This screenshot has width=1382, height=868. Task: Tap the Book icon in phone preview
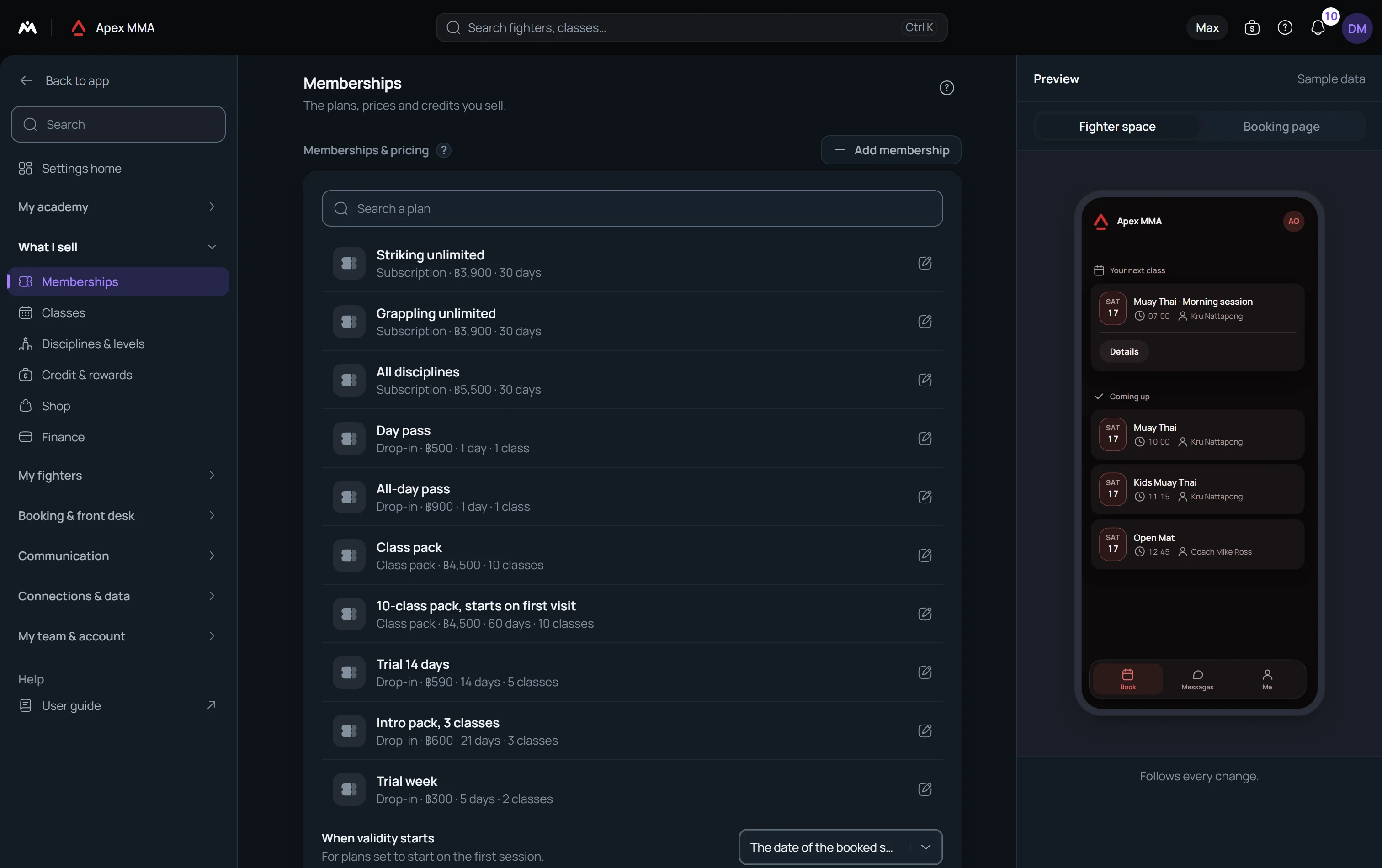pyautogui.click(x=1128, y=679)
